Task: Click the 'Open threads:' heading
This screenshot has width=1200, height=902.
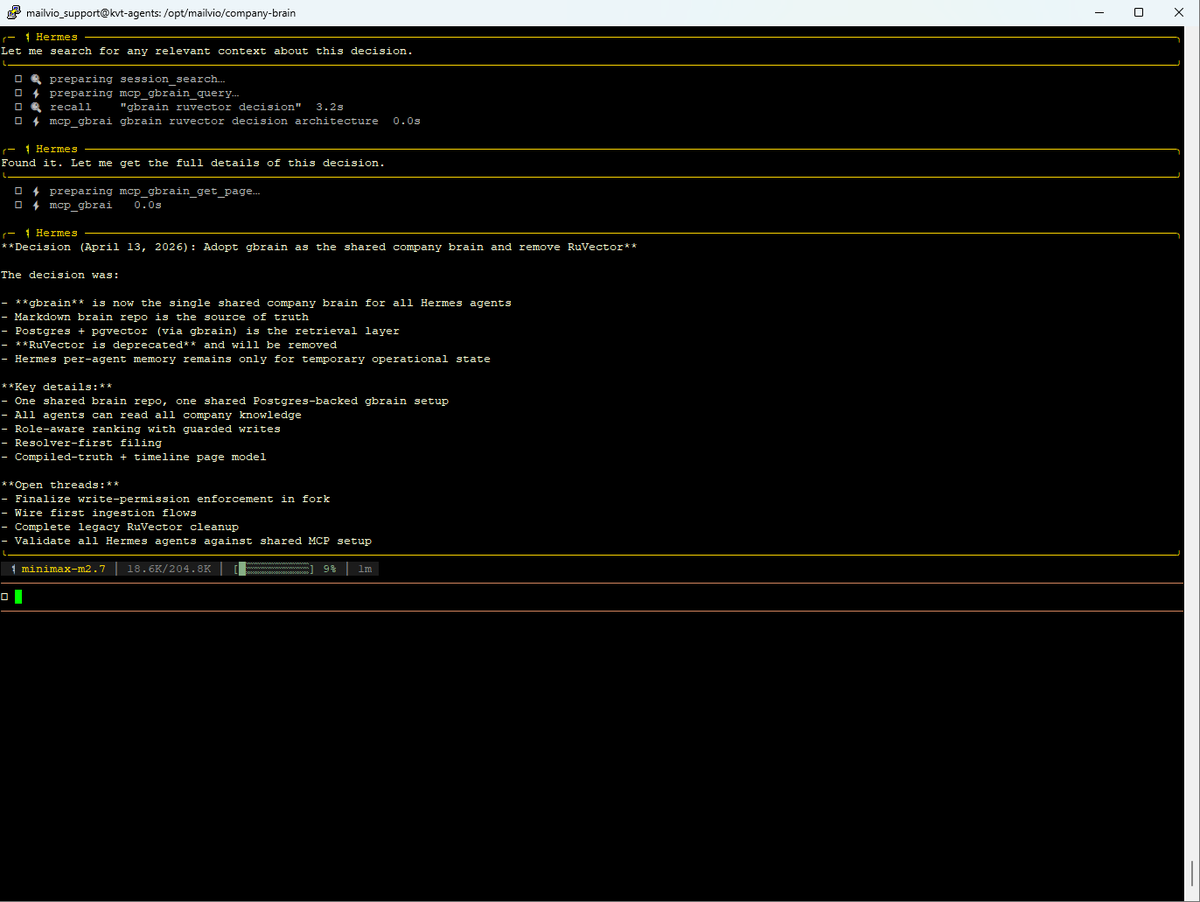Action: 60,485
